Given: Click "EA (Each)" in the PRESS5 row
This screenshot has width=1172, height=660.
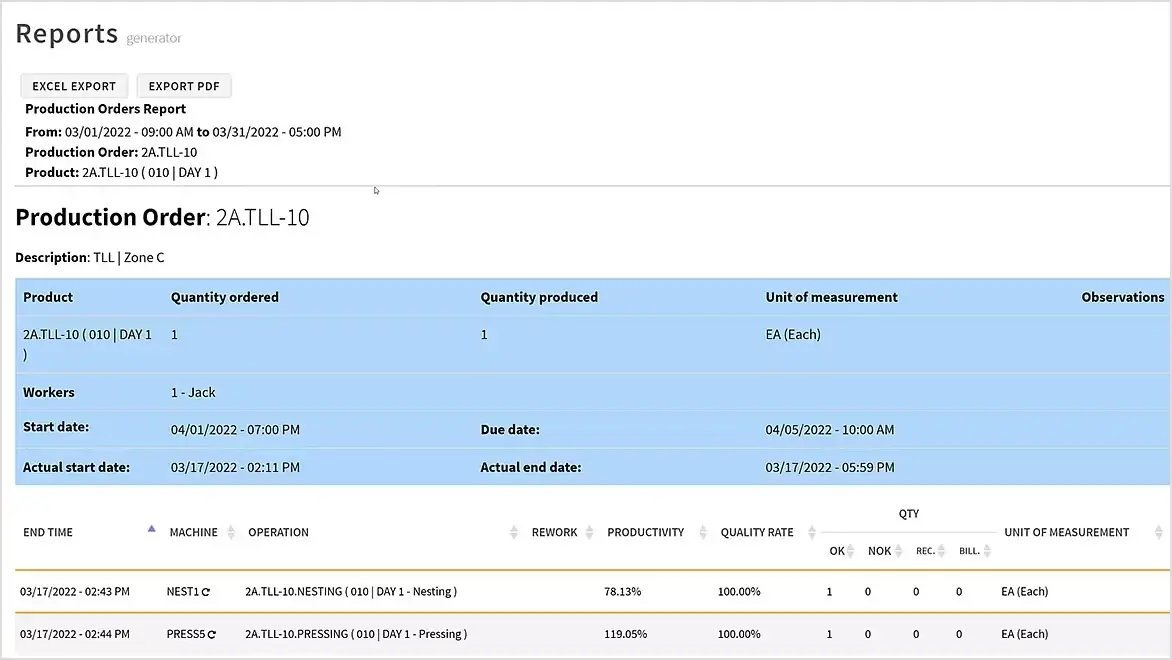Looking at the screenshot, I should [x=1025, y=634].
